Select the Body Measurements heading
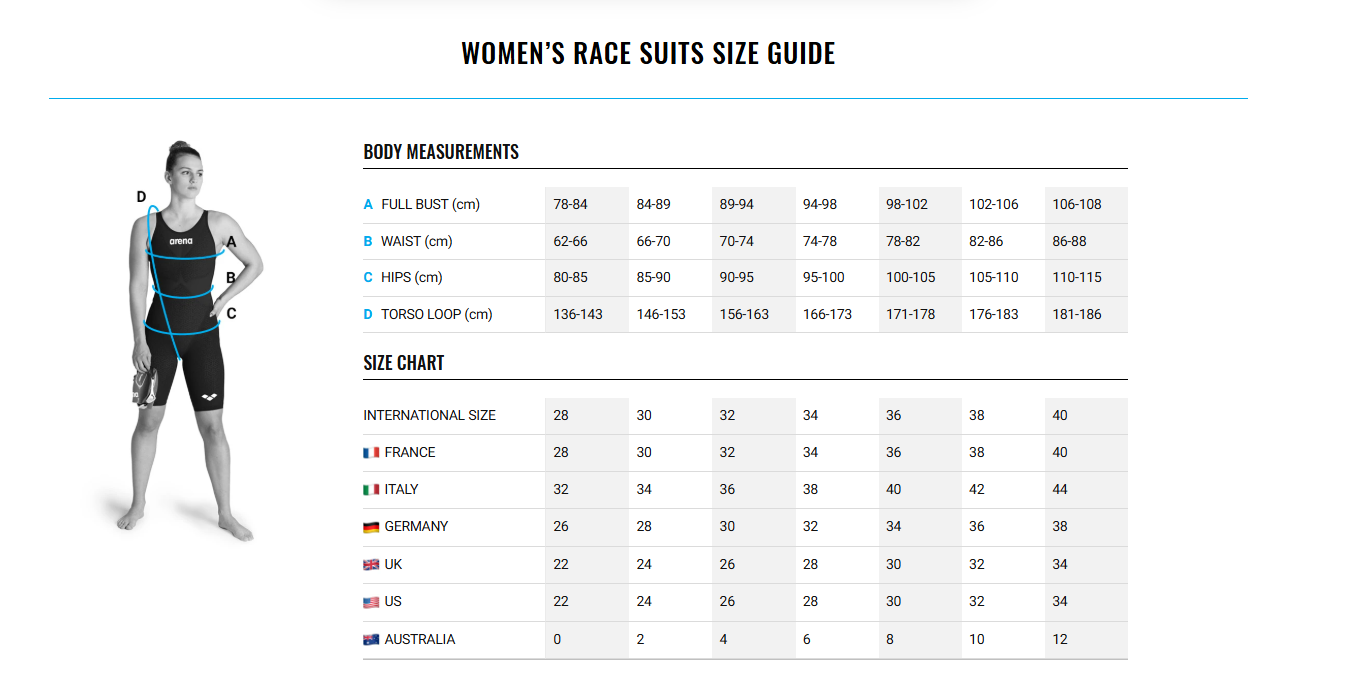 [441, 152]
